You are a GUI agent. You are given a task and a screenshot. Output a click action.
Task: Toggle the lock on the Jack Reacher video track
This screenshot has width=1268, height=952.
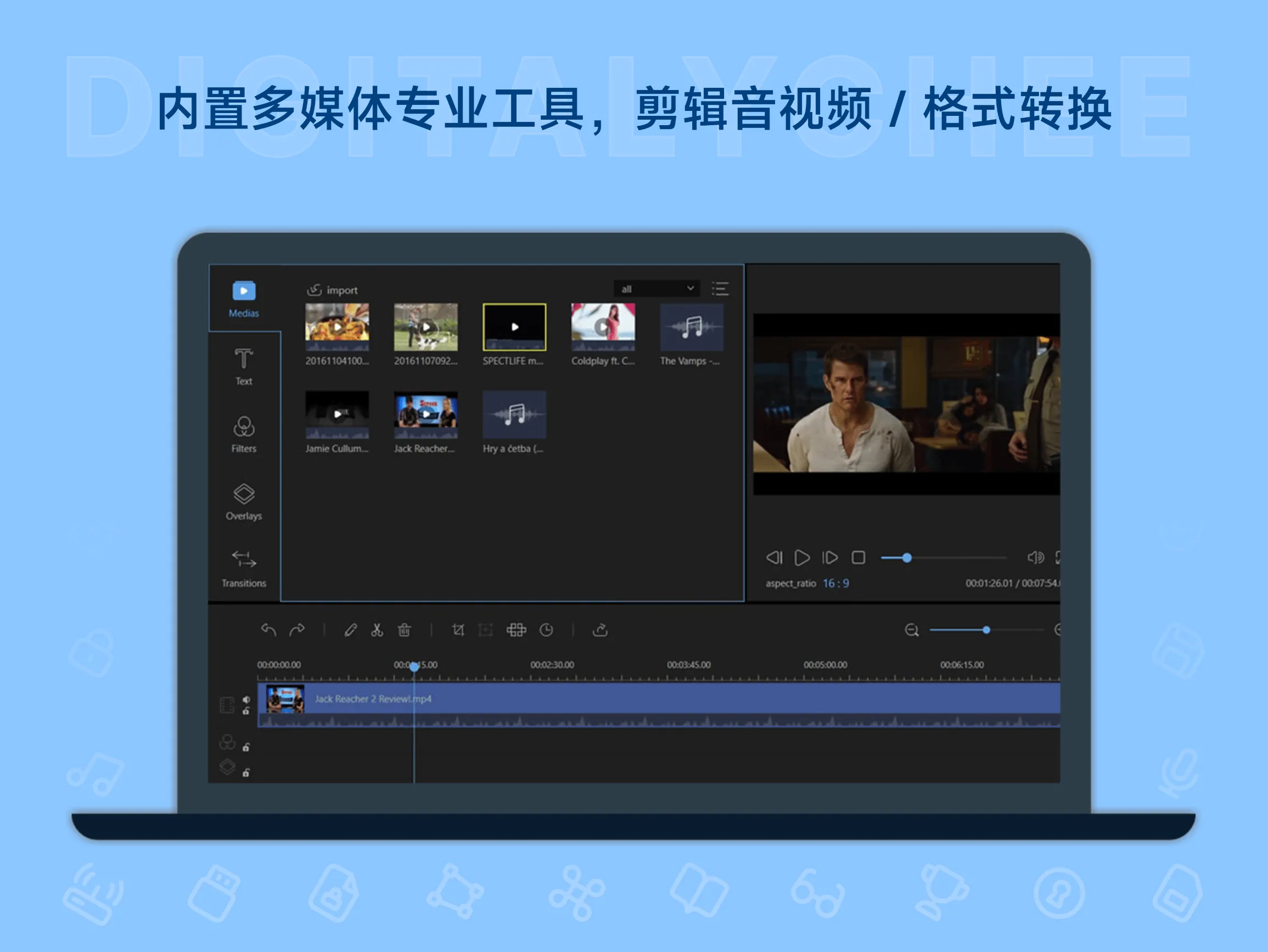click(x=247, y=711)
